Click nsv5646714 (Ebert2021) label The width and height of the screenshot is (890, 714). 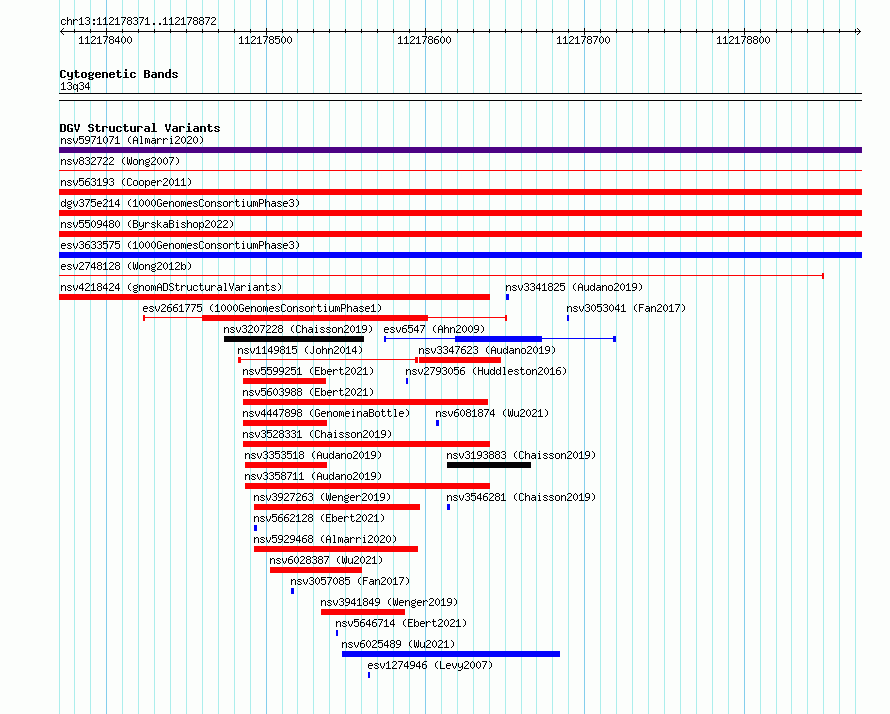(401, 623)
